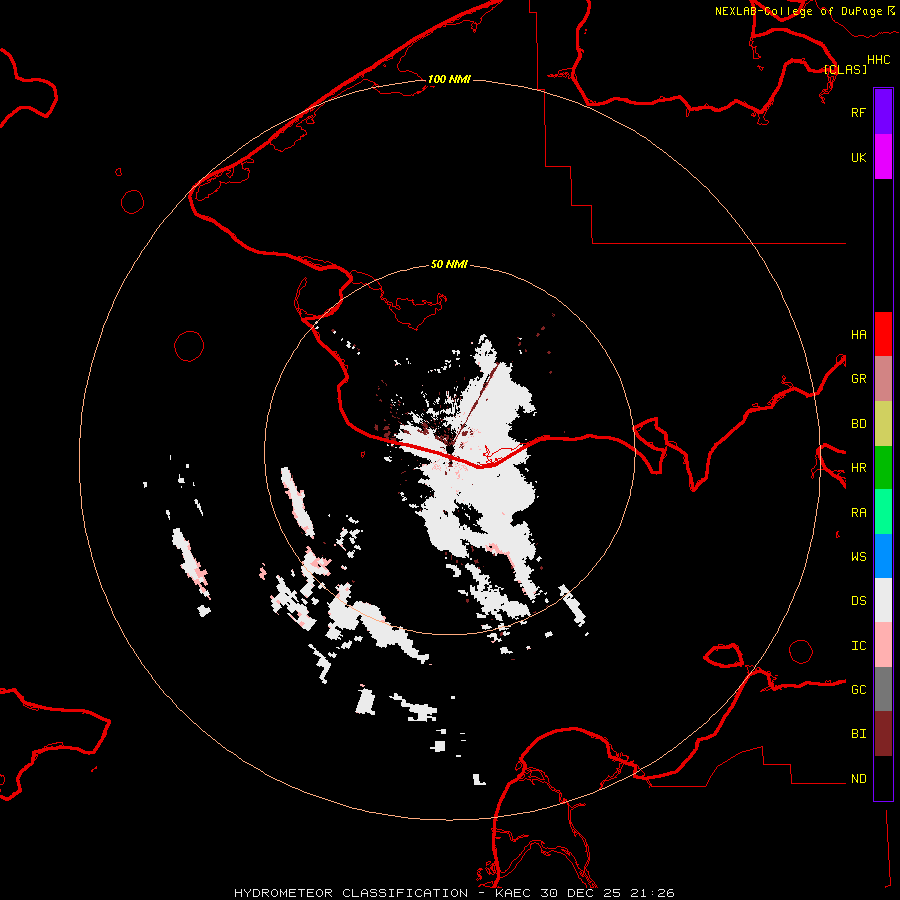Click the "21:26" timestamp text
Screen dimensions: 900x900
pyautogui.click(x=651, y=893)
